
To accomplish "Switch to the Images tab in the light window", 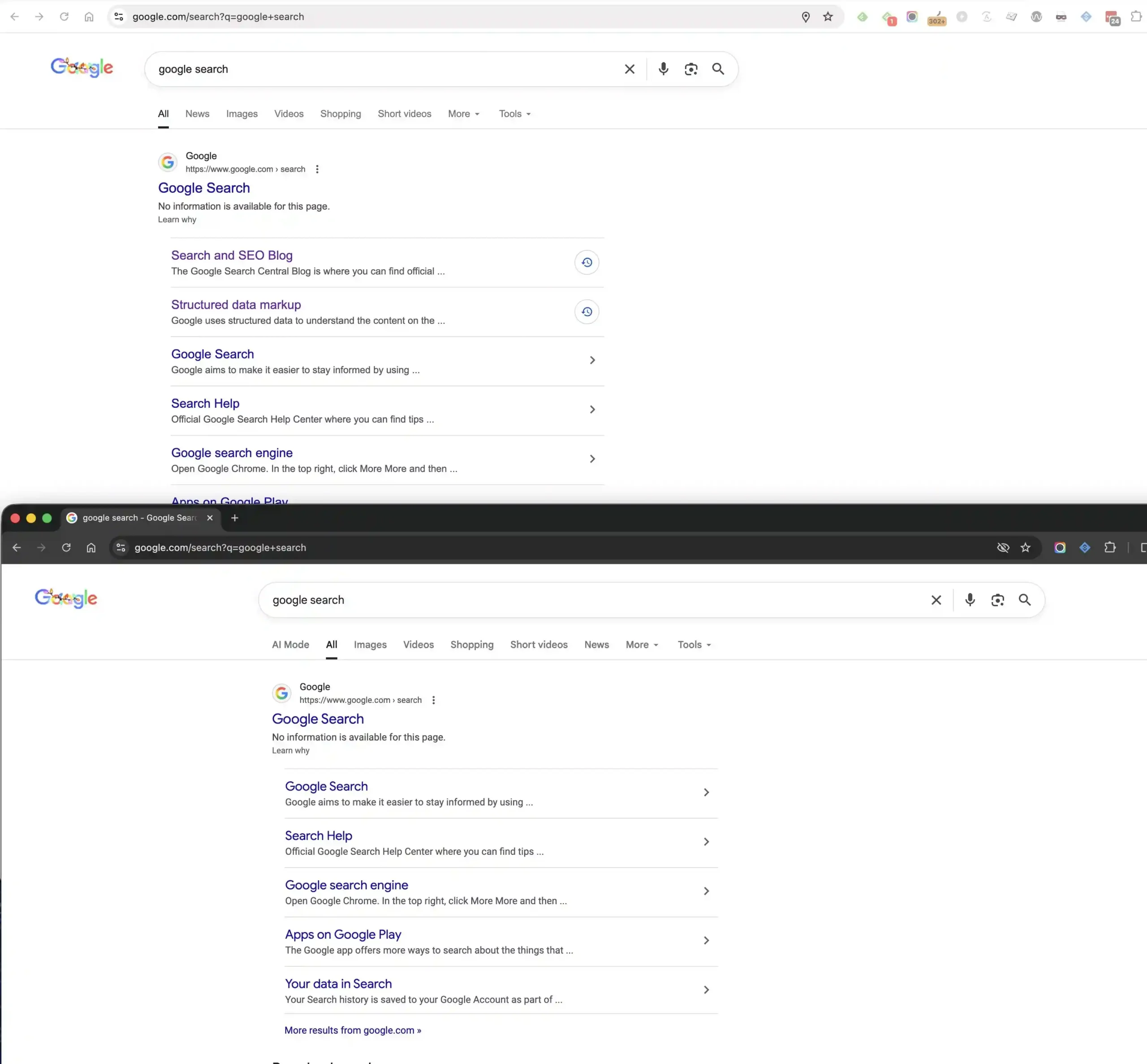I will (242, 114).
